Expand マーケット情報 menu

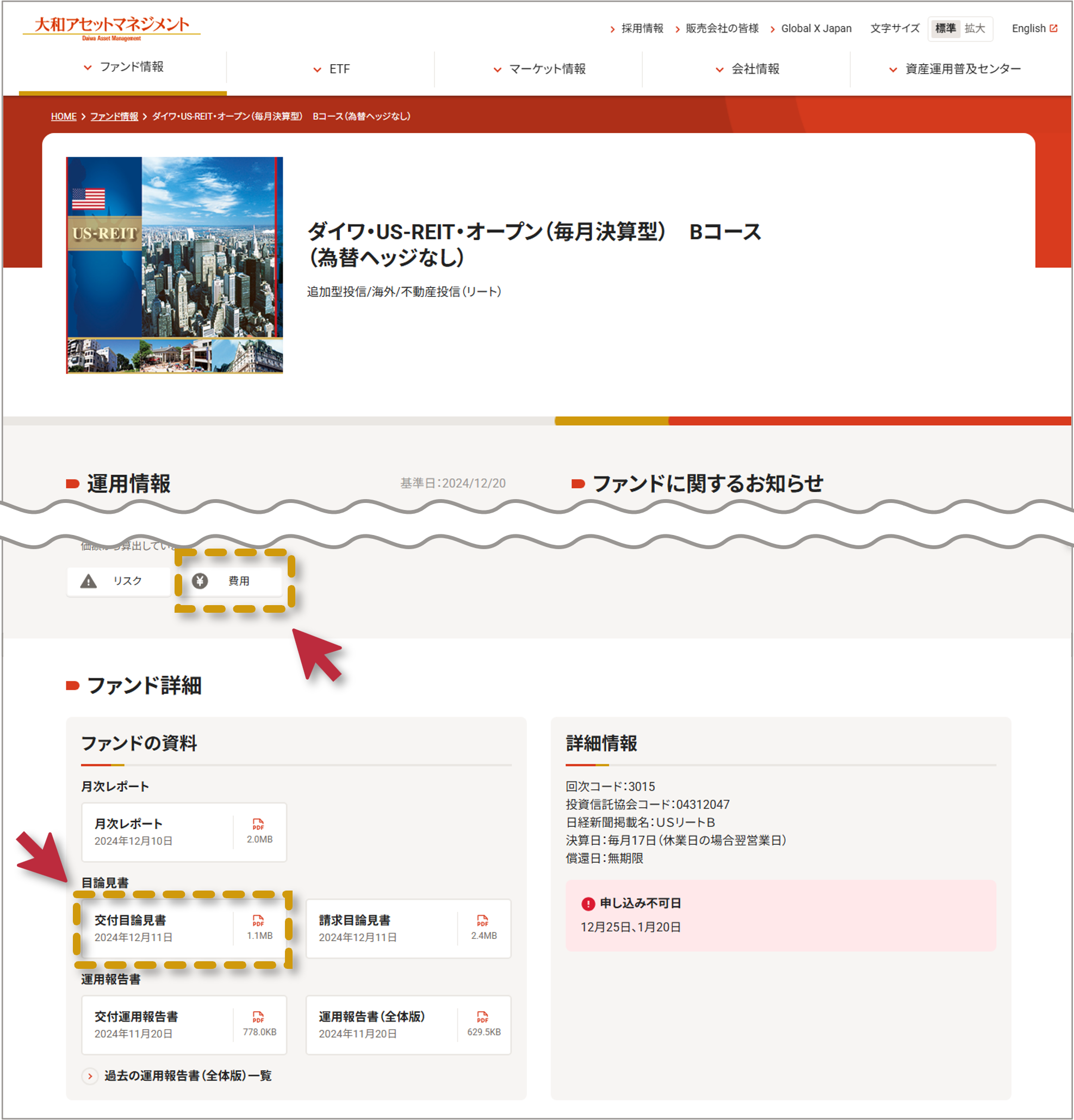point(538,69)
